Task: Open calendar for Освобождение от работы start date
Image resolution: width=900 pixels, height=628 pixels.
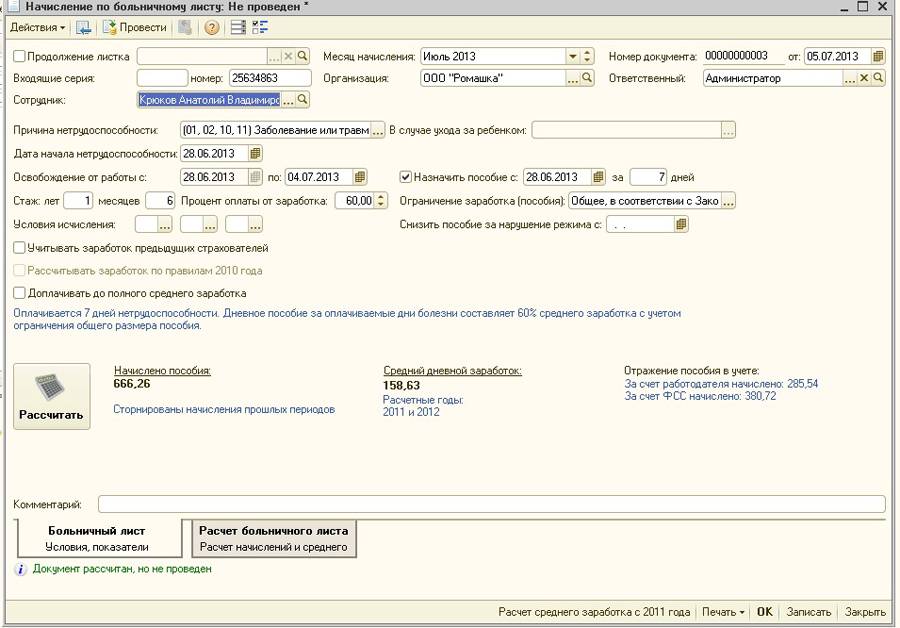Action: tap(255, 177)
